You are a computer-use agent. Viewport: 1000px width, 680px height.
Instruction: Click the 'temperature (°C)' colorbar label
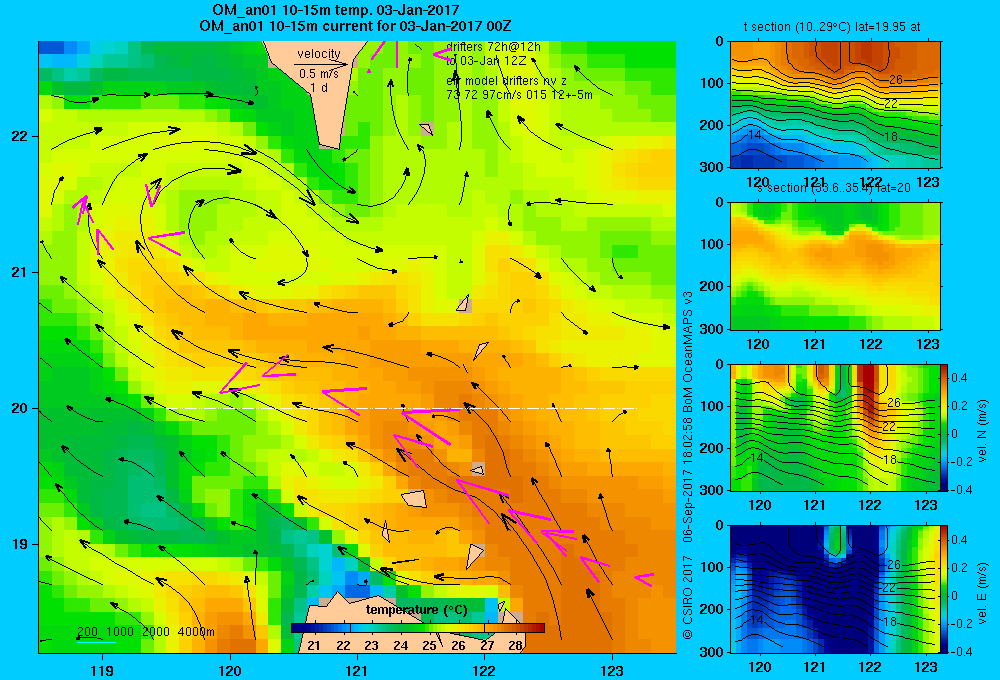(417, 610)
